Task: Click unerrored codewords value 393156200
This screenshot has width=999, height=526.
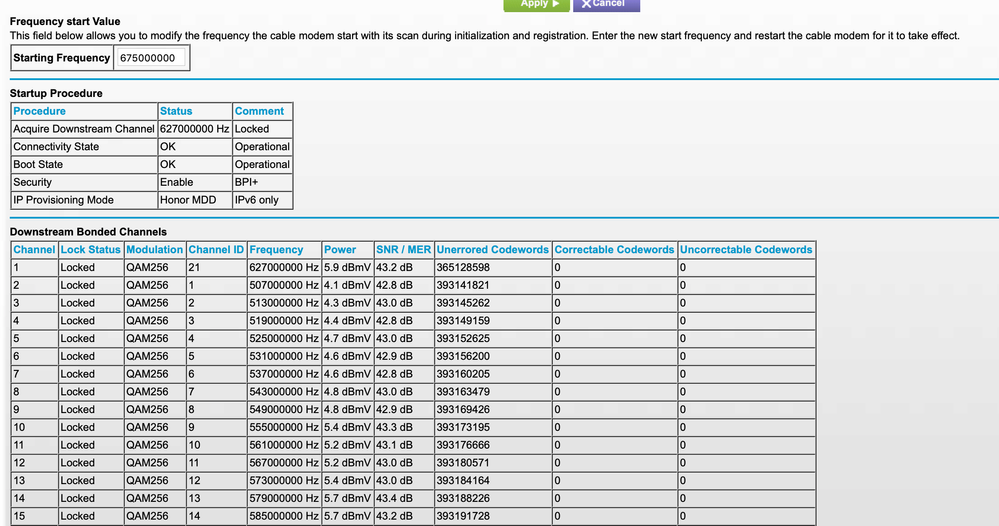Action: [463, 357]
